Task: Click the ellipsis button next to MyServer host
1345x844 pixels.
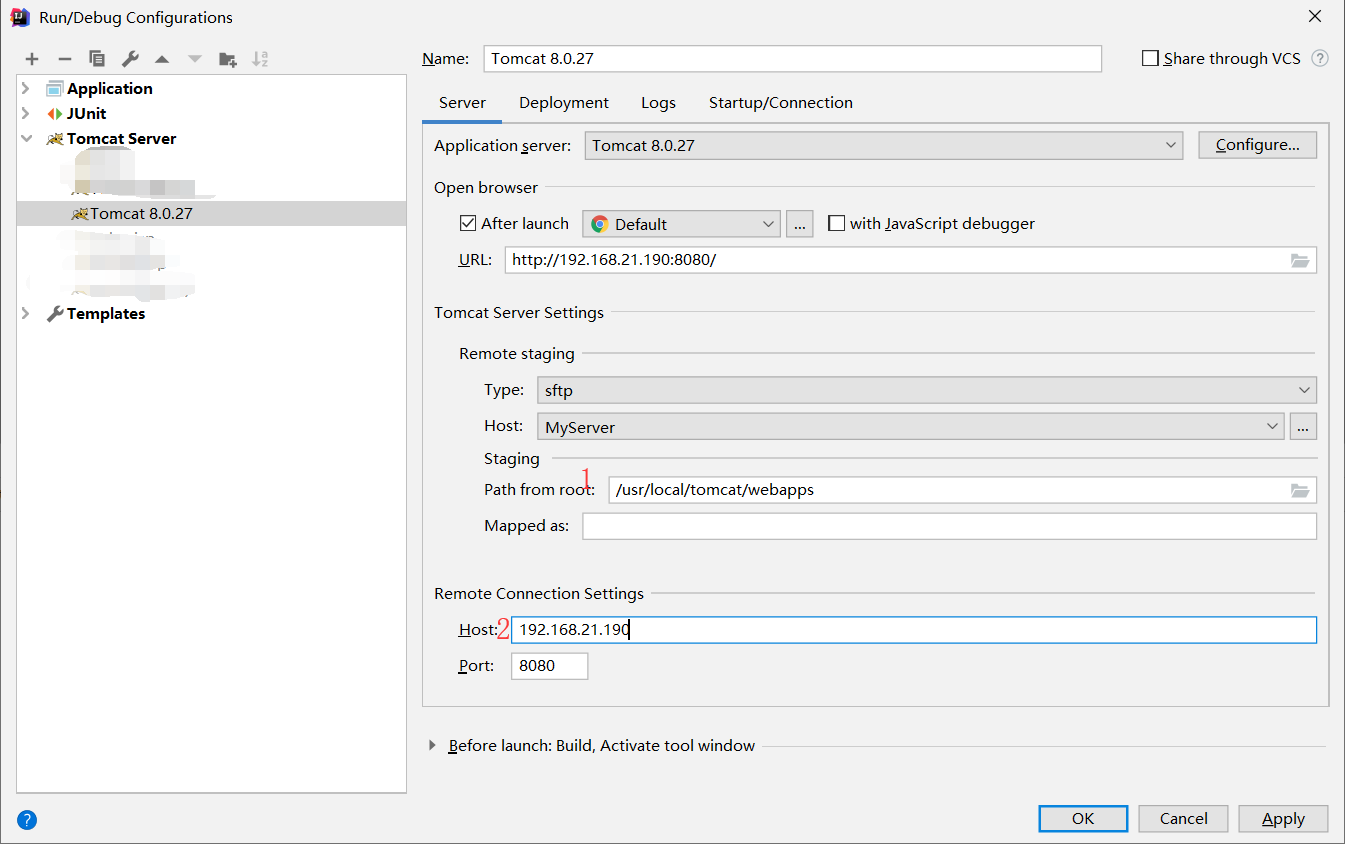Action: 1303,427
